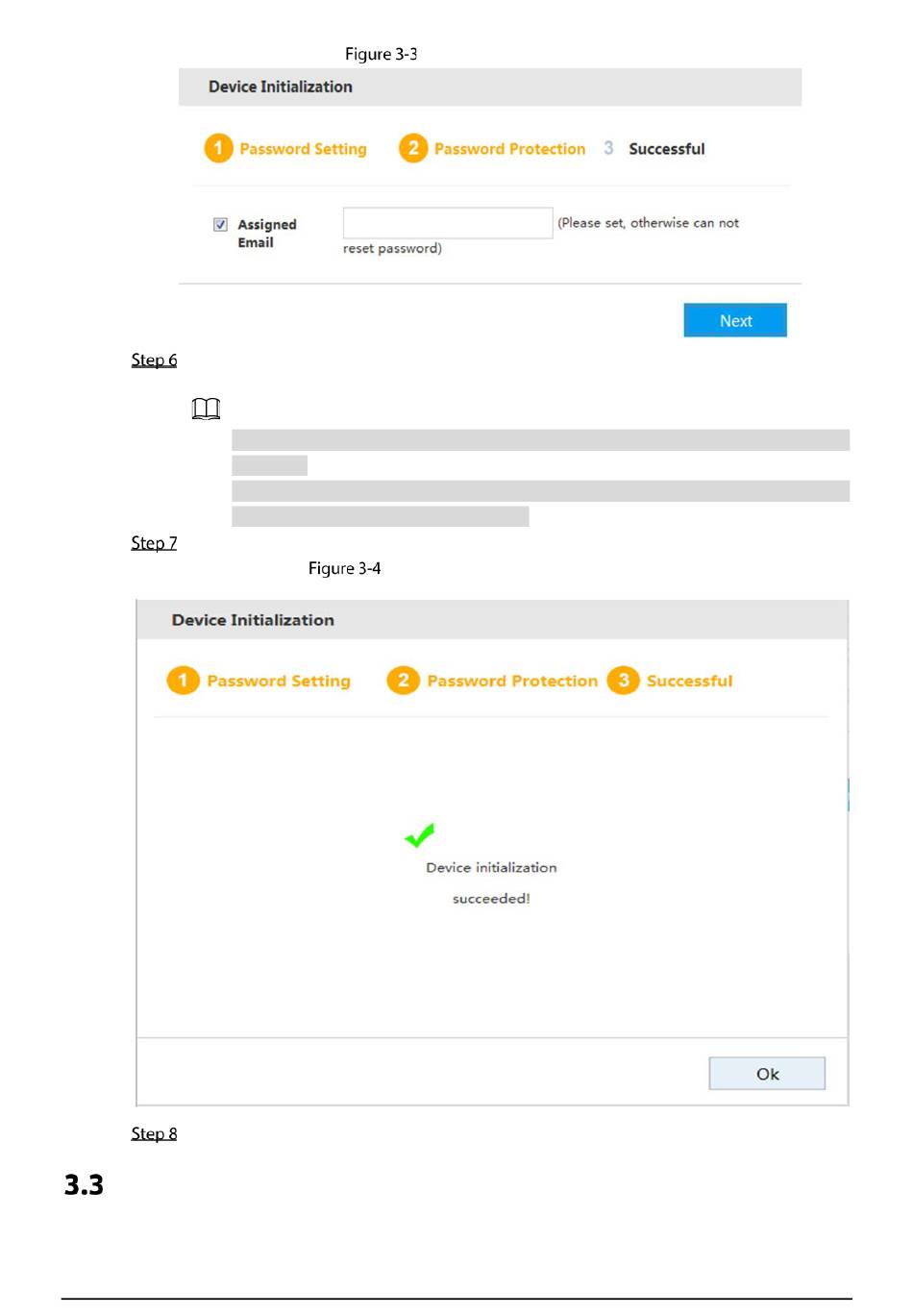This screenshot has width=913, height=1316.
Task: Toggle the Assigned Email checkbox
Action: click(220, 224)
